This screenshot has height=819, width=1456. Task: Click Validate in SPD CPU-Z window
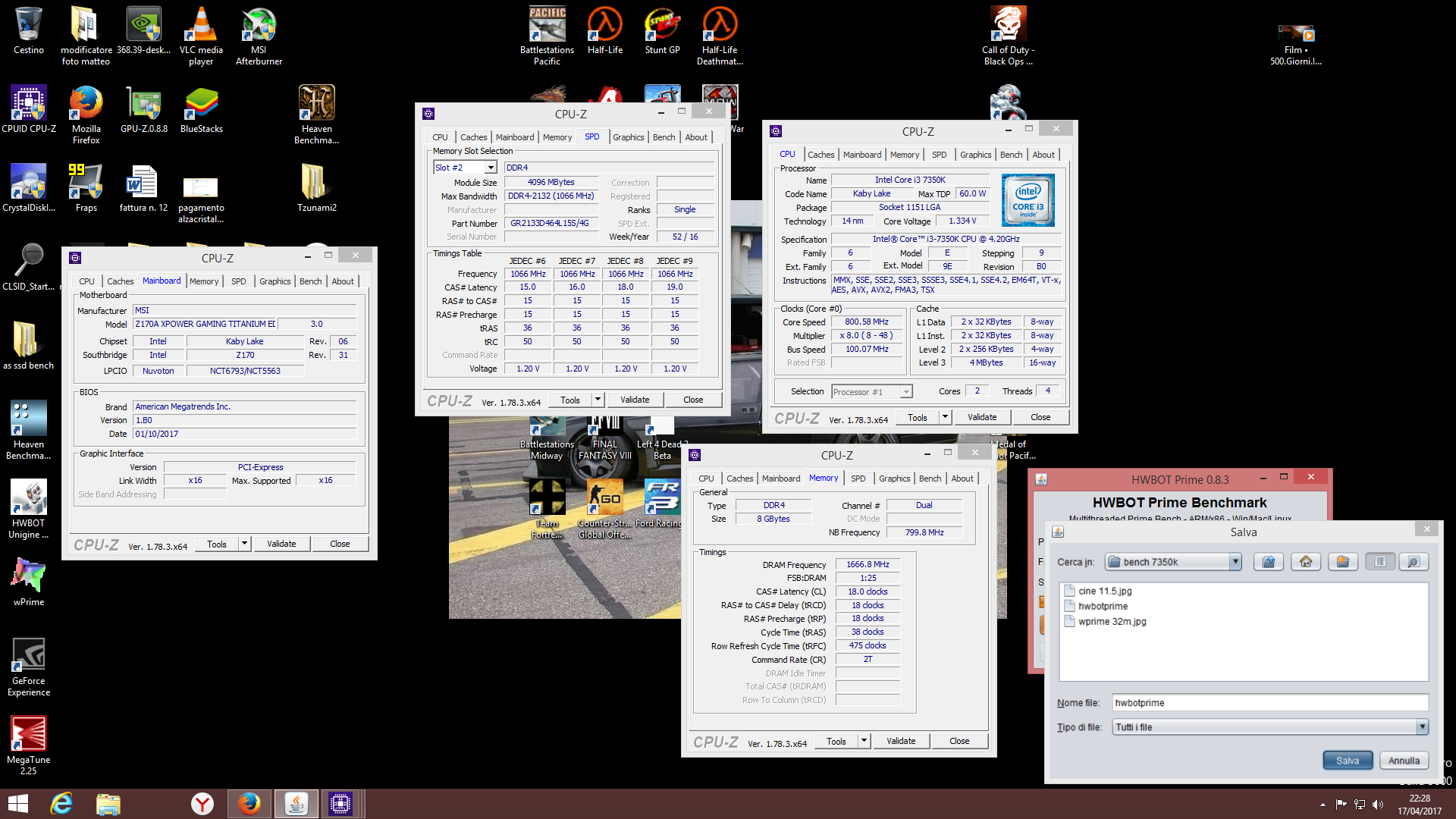click(635, 400)
